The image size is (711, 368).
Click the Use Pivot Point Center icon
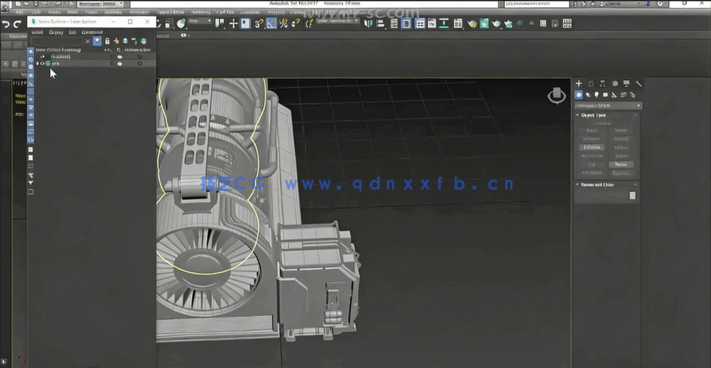pos(219,24)
